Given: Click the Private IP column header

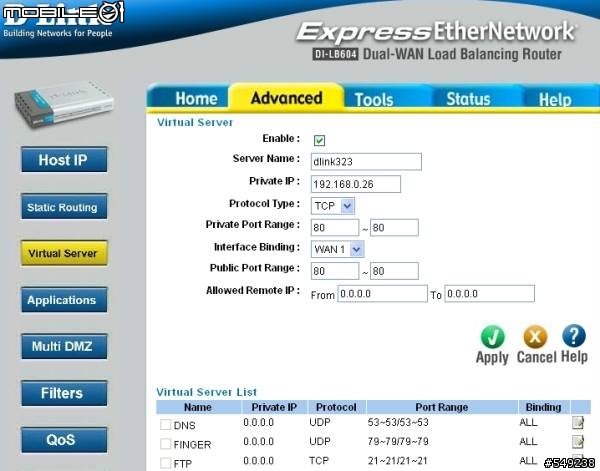Looking at the screenshot, I should click(274, 407).
